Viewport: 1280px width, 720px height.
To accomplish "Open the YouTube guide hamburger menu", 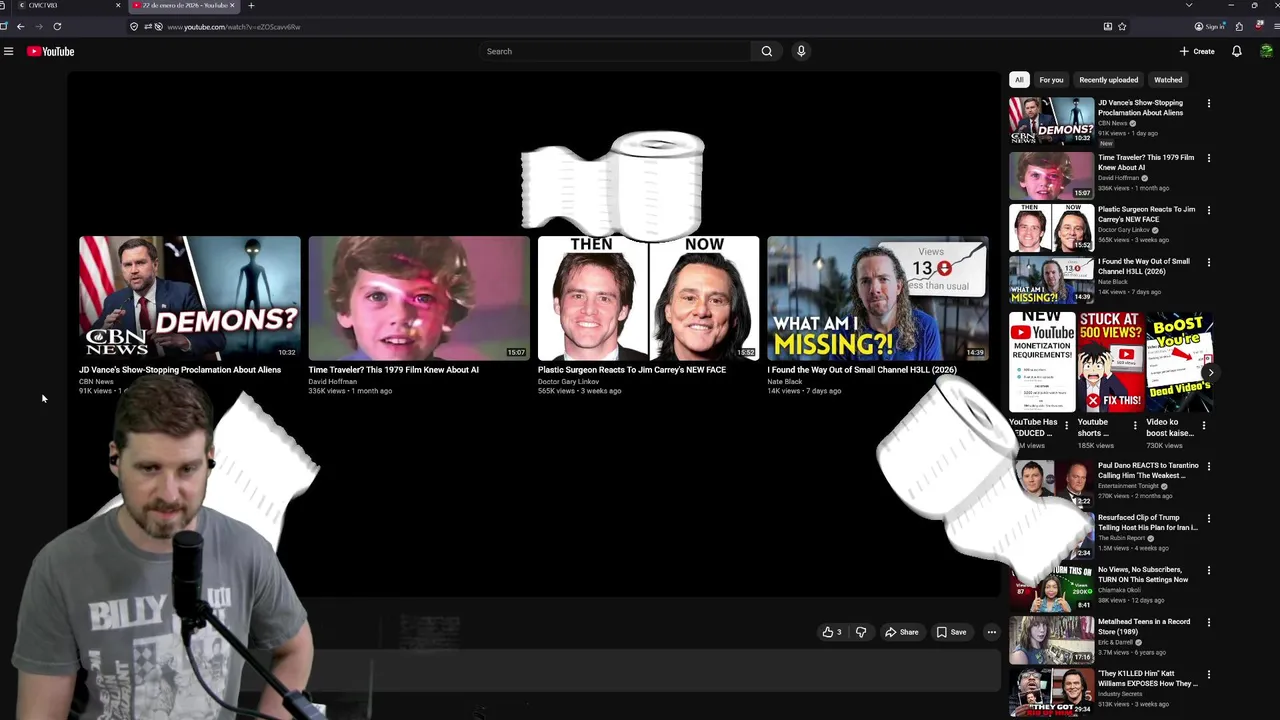I will click(8, 51).
